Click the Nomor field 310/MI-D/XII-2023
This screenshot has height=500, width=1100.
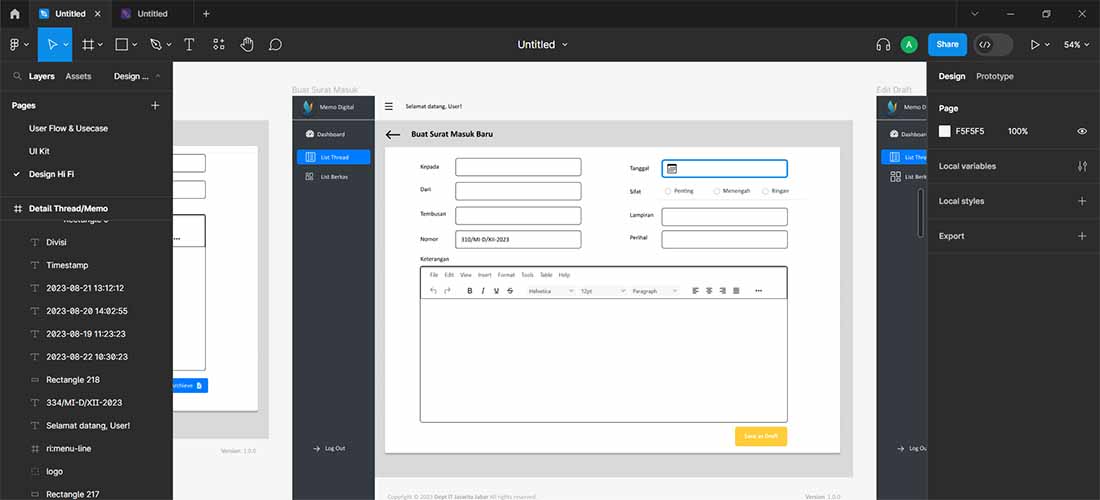518,239
